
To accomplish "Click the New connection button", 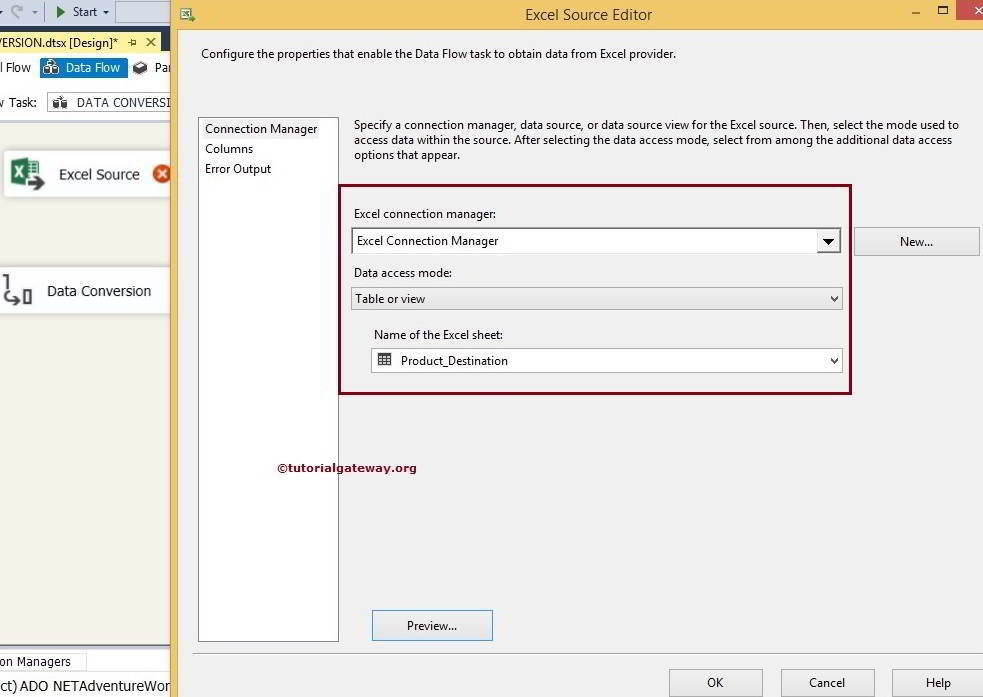I will coord(916,241).
